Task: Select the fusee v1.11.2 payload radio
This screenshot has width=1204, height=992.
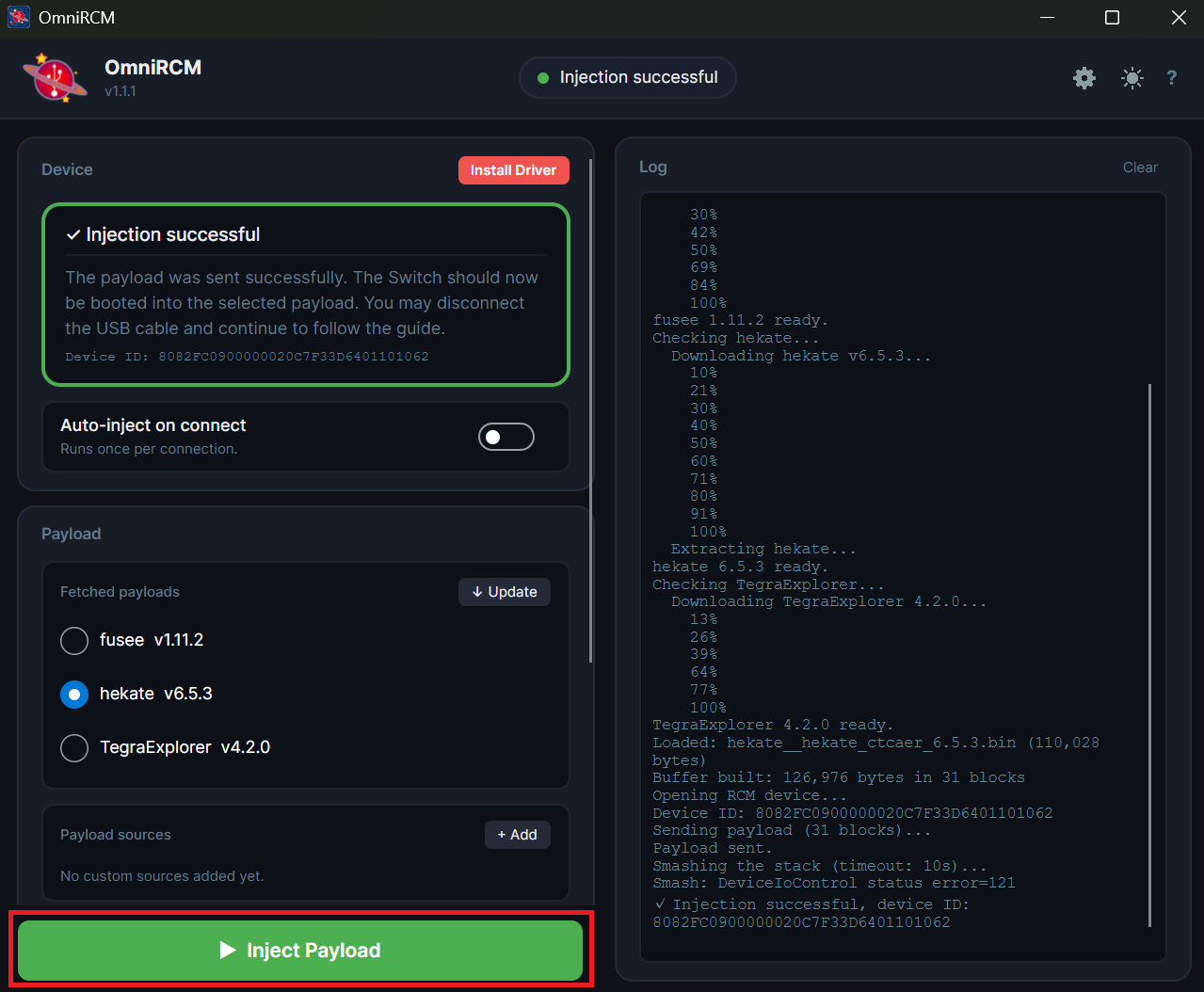Action: tap(74, 641)
